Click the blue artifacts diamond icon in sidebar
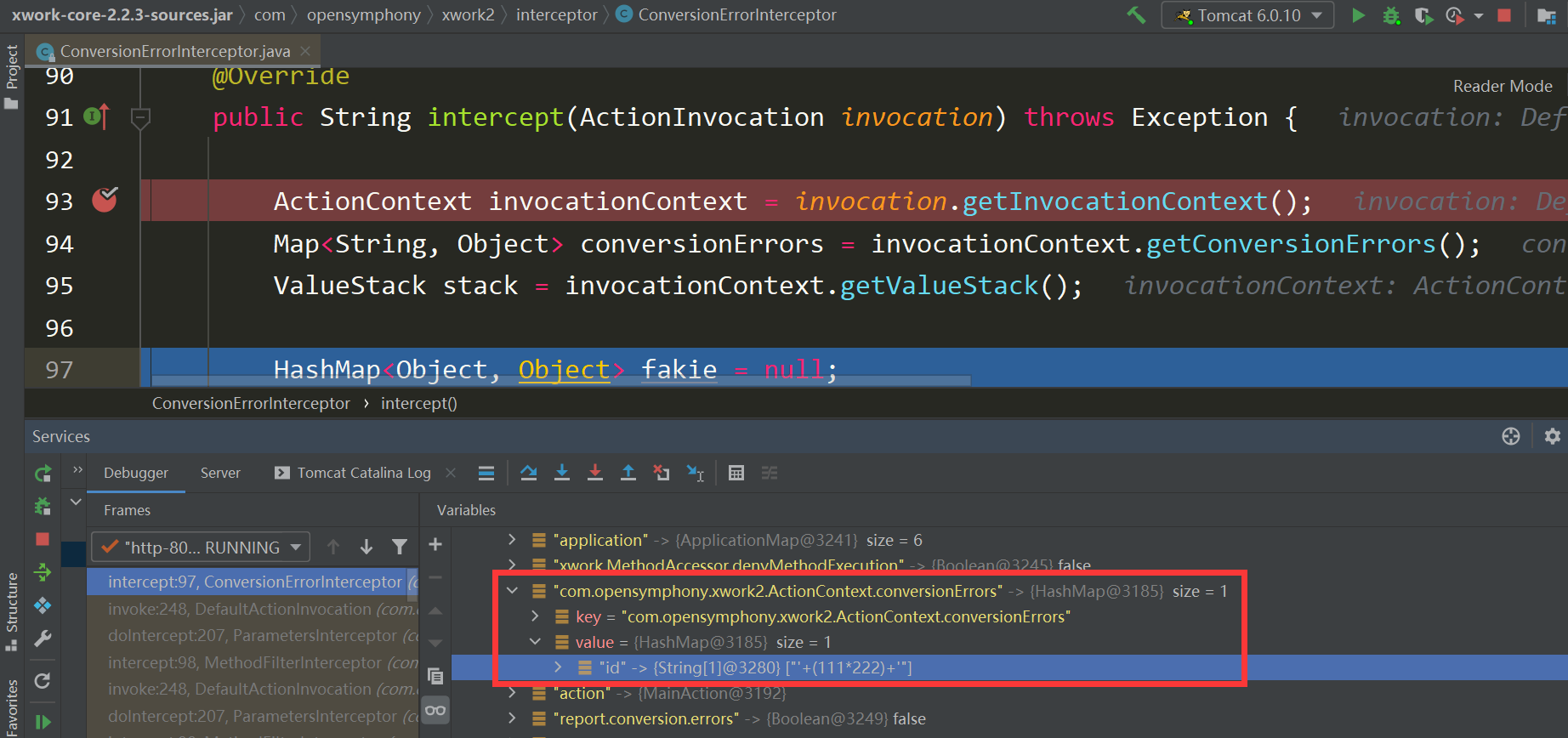Viewport: 1568px width, 738px height. click(x=43, y=605)
